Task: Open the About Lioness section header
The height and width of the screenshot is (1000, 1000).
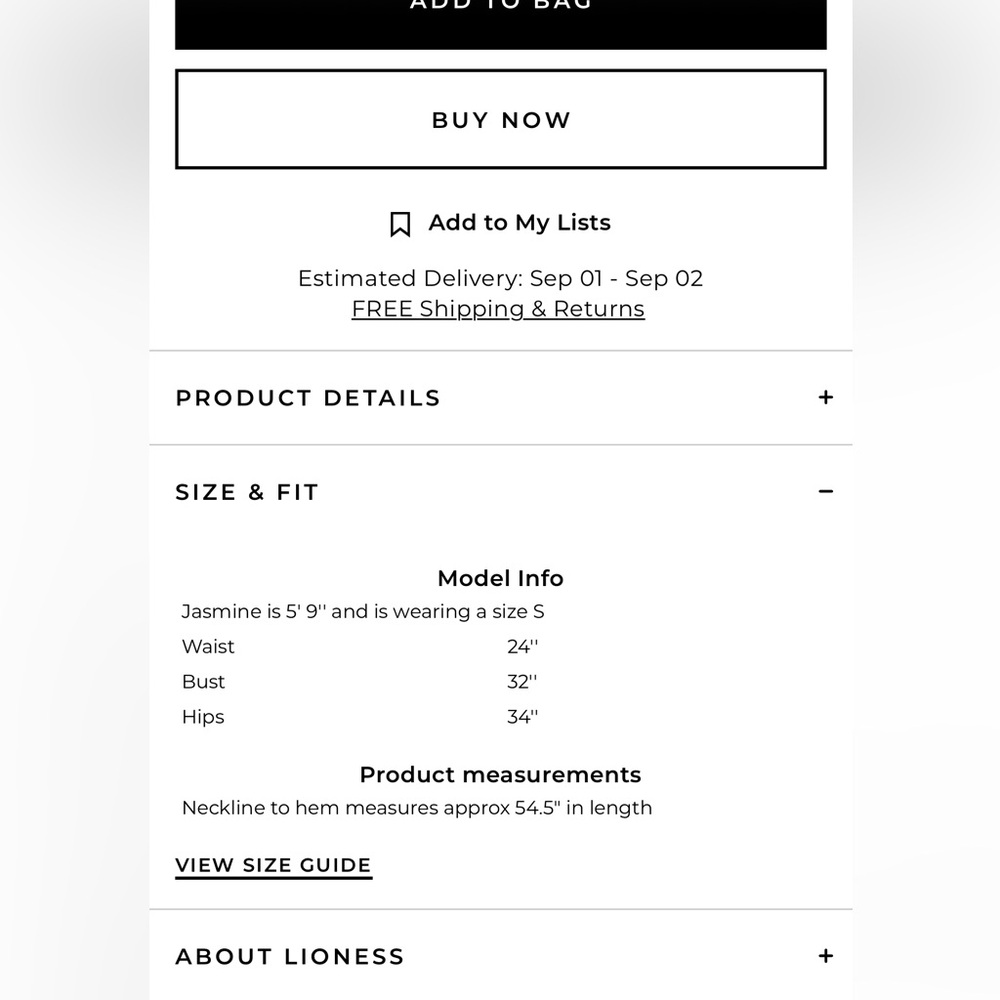Action: tap(501, 956)
